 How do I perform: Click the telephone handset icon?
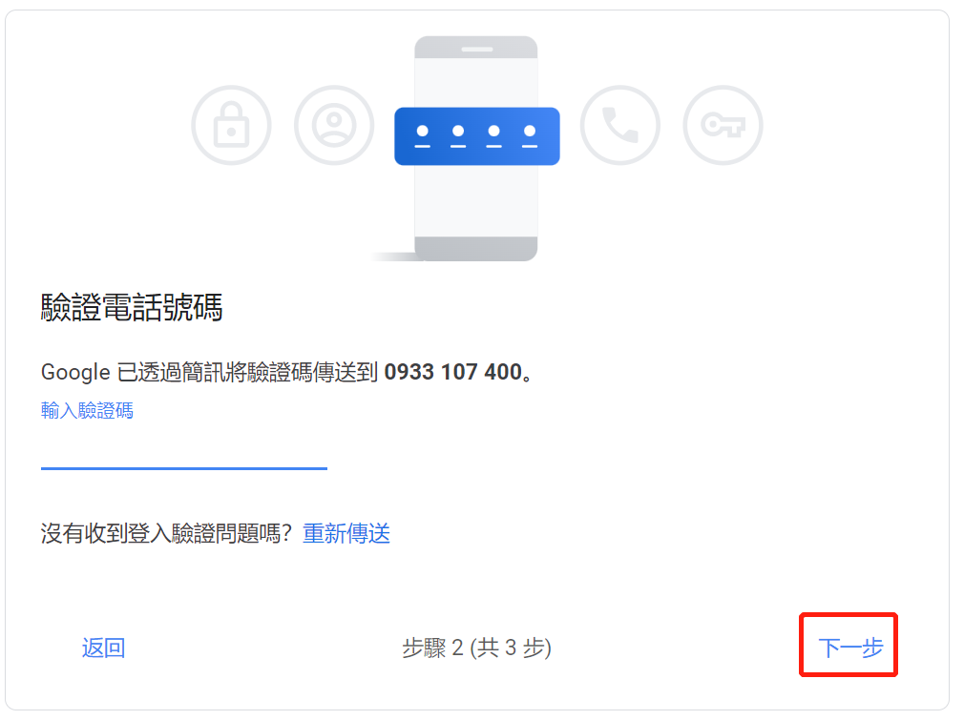620,125
